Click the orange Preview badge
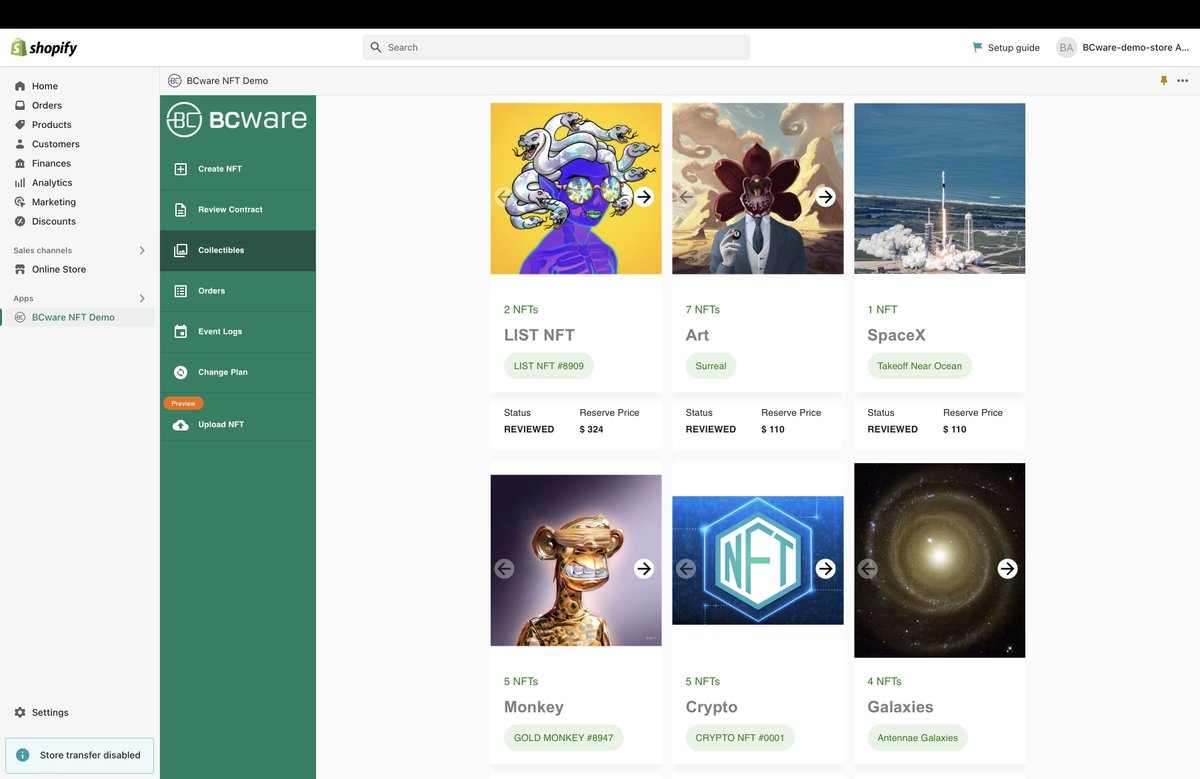Screen dimensions: 1200x779 tap(183, 403)
